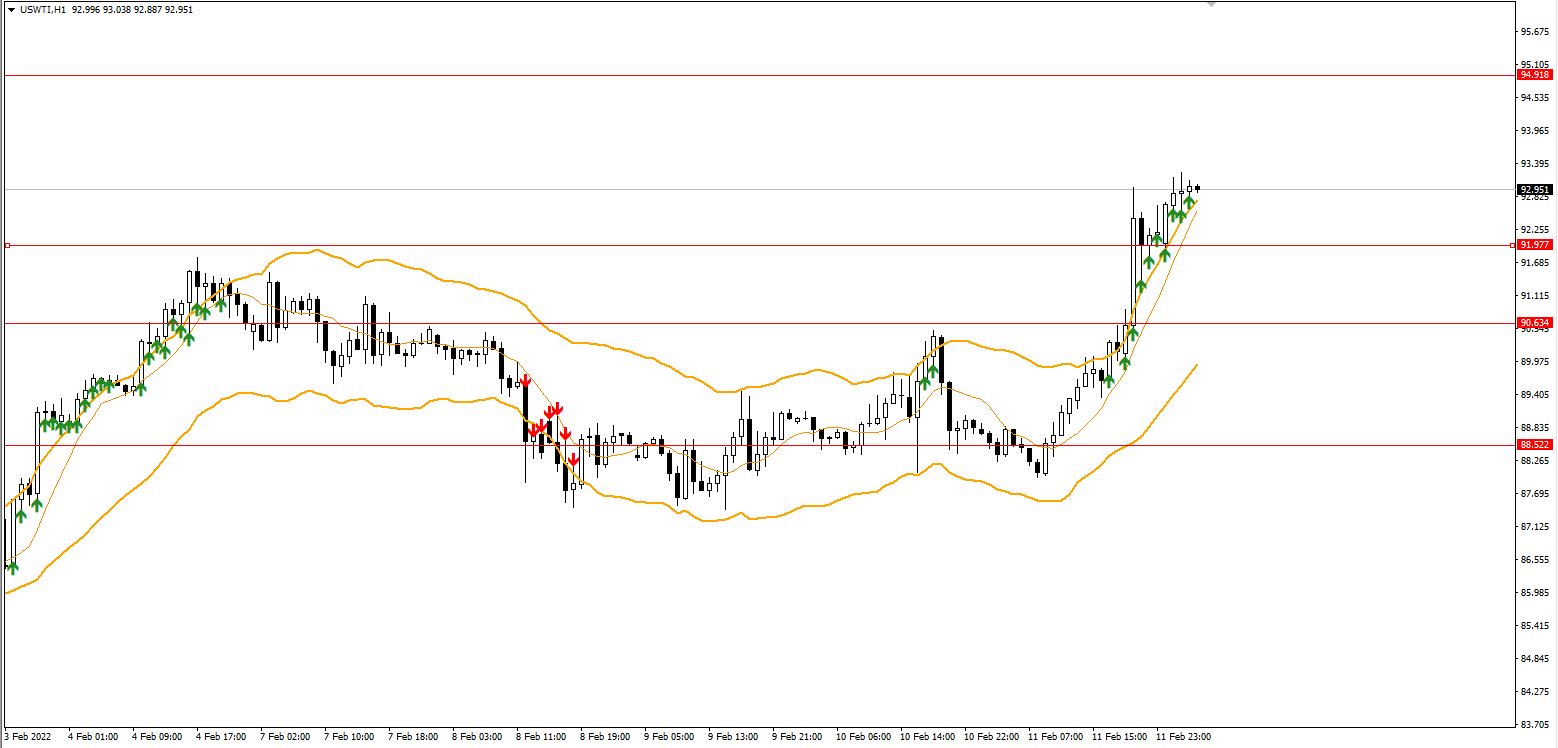Click the black 92.951 current price tag

[1534, 189]
